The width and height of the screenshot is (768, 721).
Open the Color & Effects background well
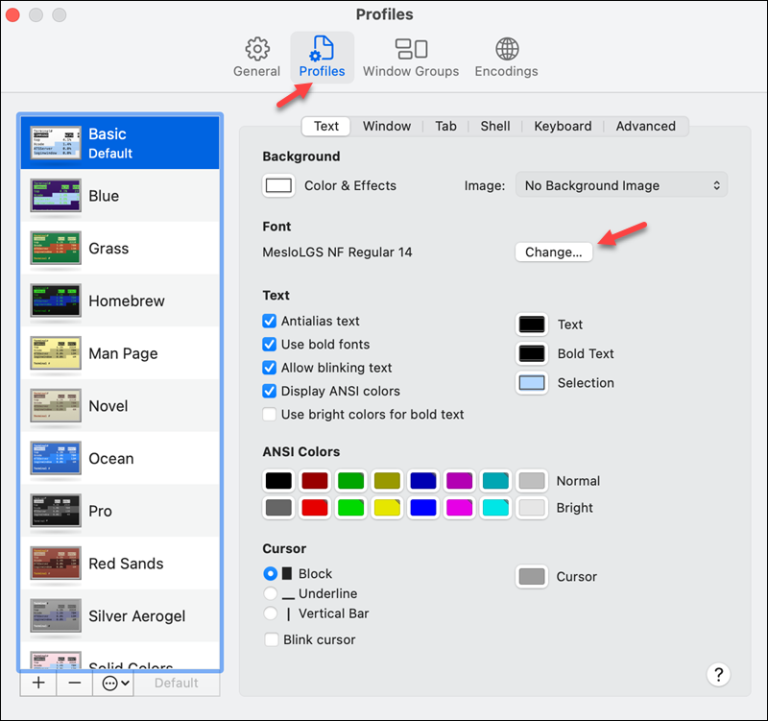[x=278, y=185]
